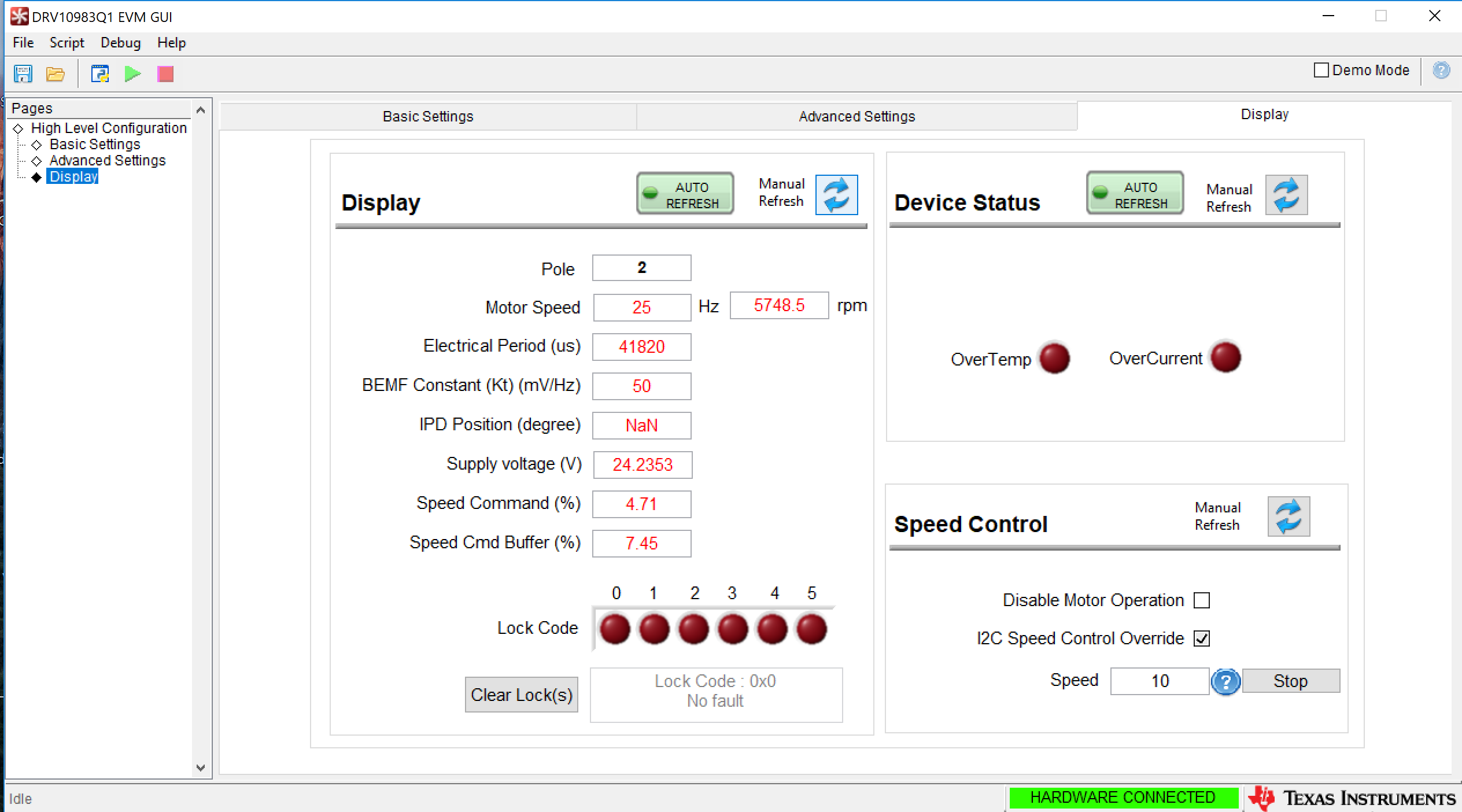Click the Electrical Period value field
Screen dimensions: 1462x812
[641, 346]
